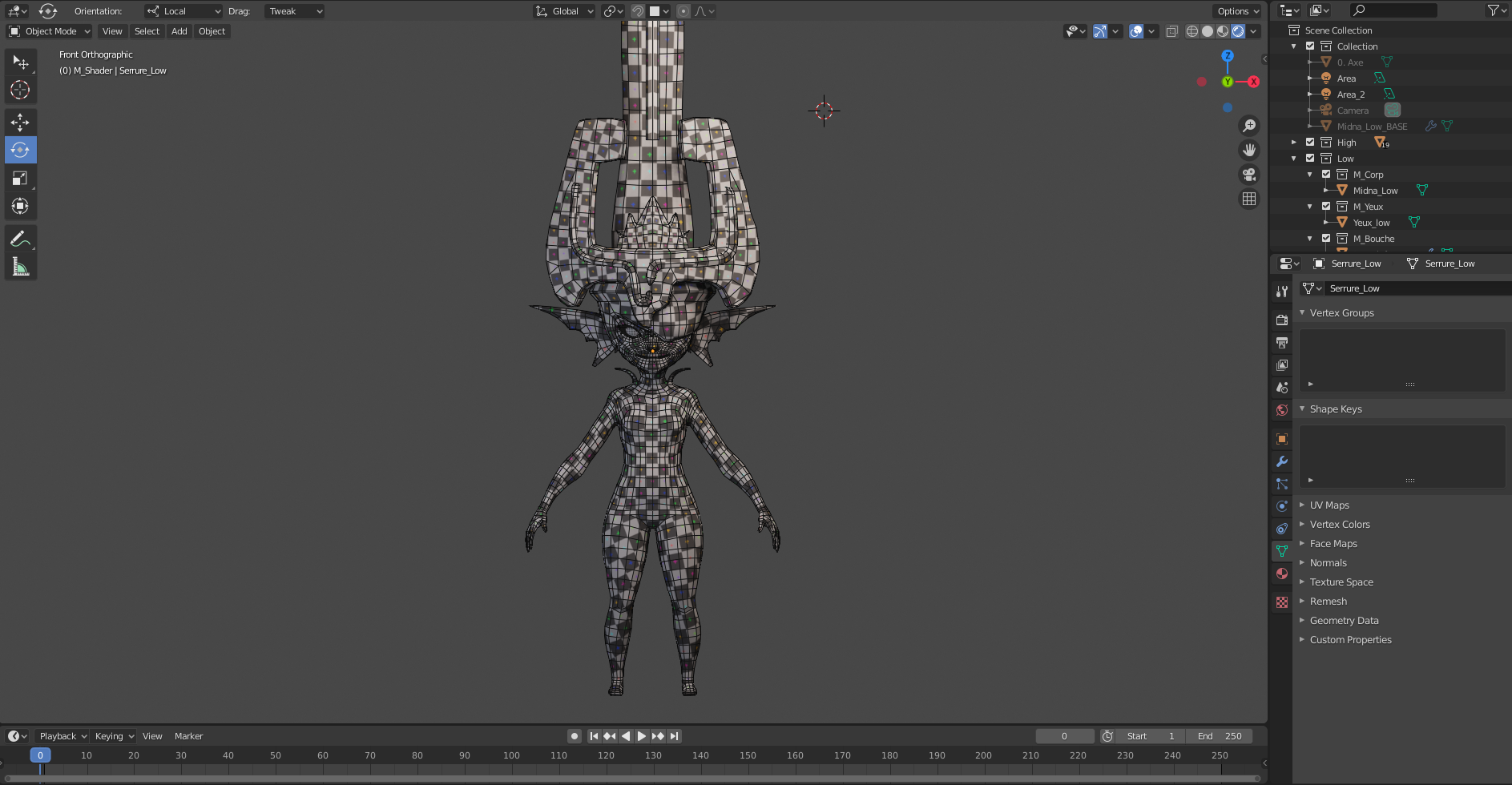The image size is (1512, 785).
Task: Open the Select menu
Action: pos(147,31)
